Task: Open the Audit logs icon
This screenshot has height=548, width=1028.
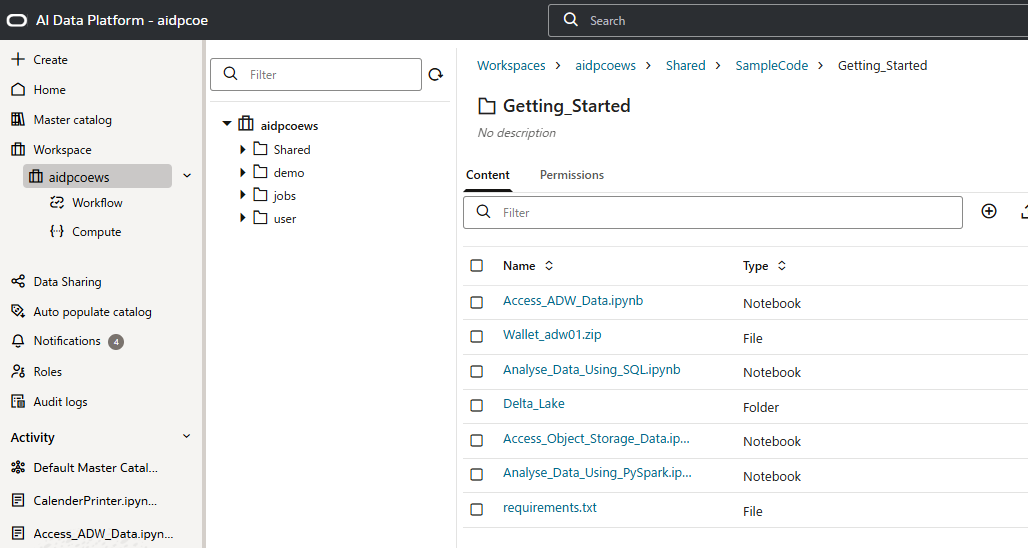Action: coord(18,402)
